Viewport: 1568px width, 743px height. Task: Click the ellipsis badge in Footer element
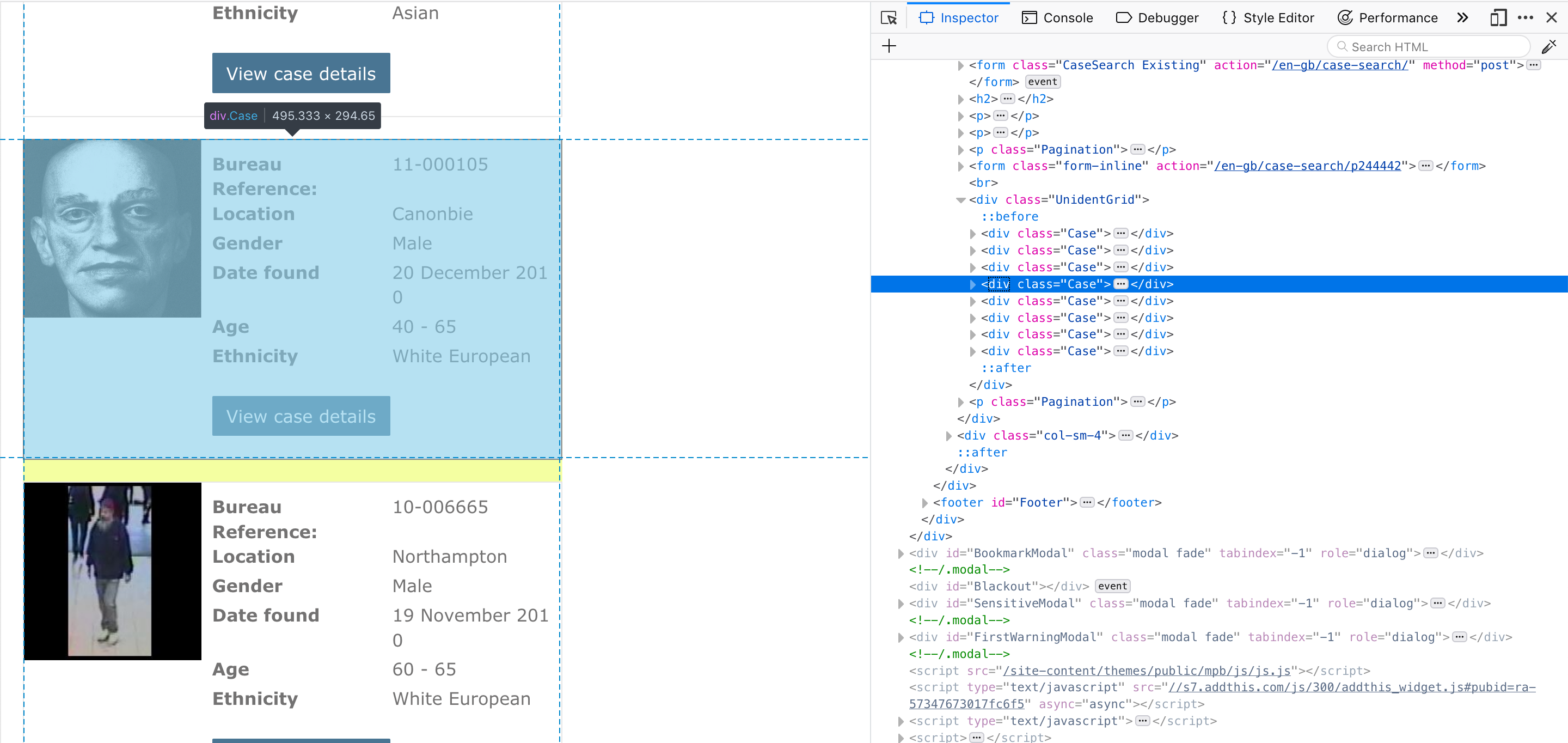pos(1087,502)
